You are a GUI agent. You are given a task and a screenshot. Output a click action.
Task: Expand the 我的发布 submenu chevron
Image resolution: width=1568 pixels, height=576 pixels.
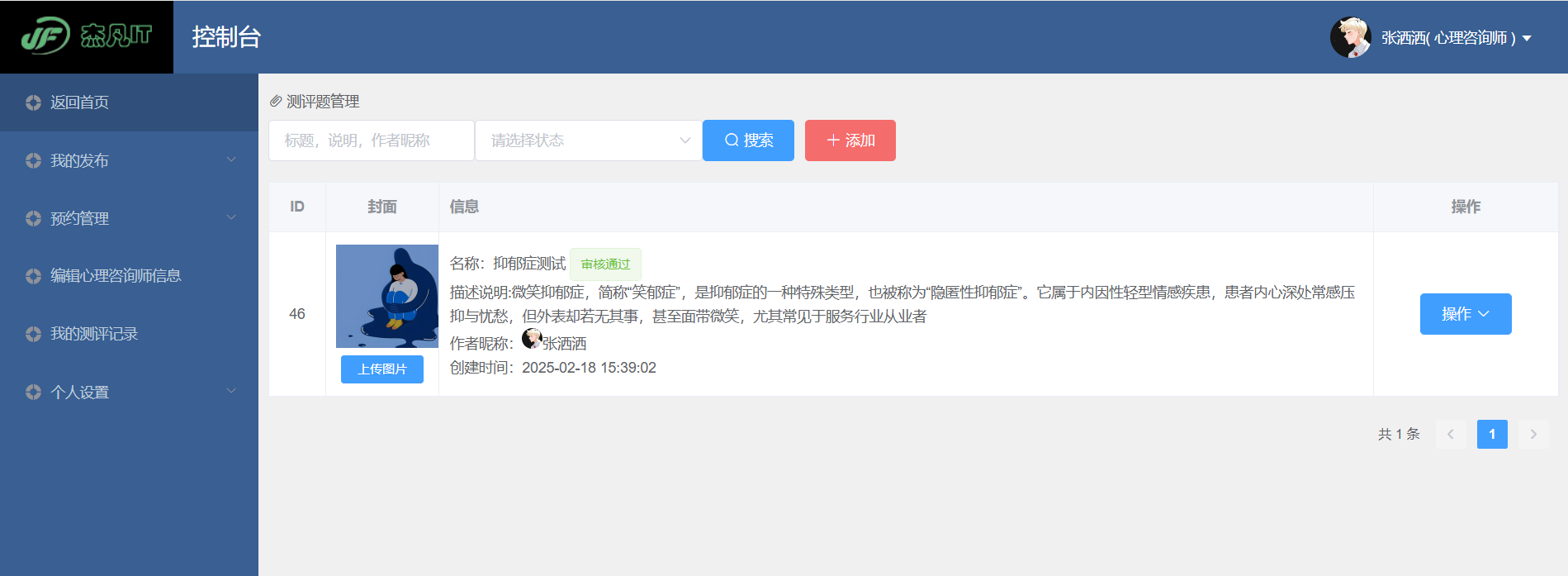click(x=231, y=159)
